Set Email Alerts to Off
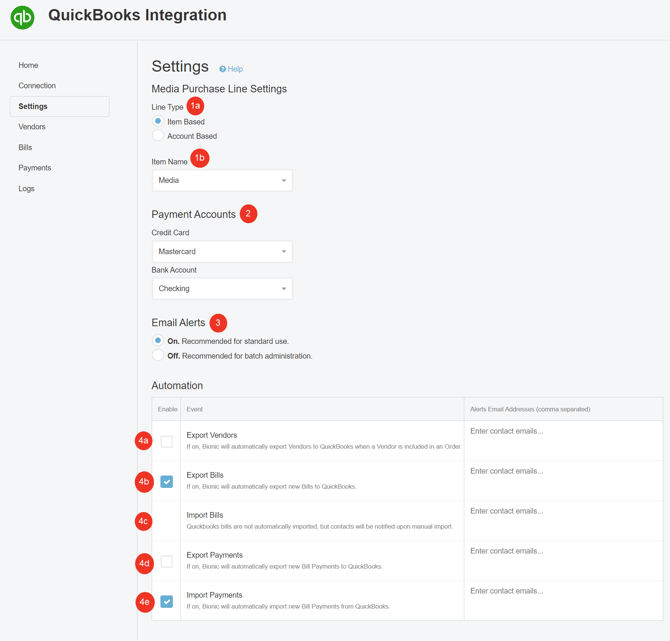The width and height of the screenshot is (670, 641). click(x=158, y=355)
